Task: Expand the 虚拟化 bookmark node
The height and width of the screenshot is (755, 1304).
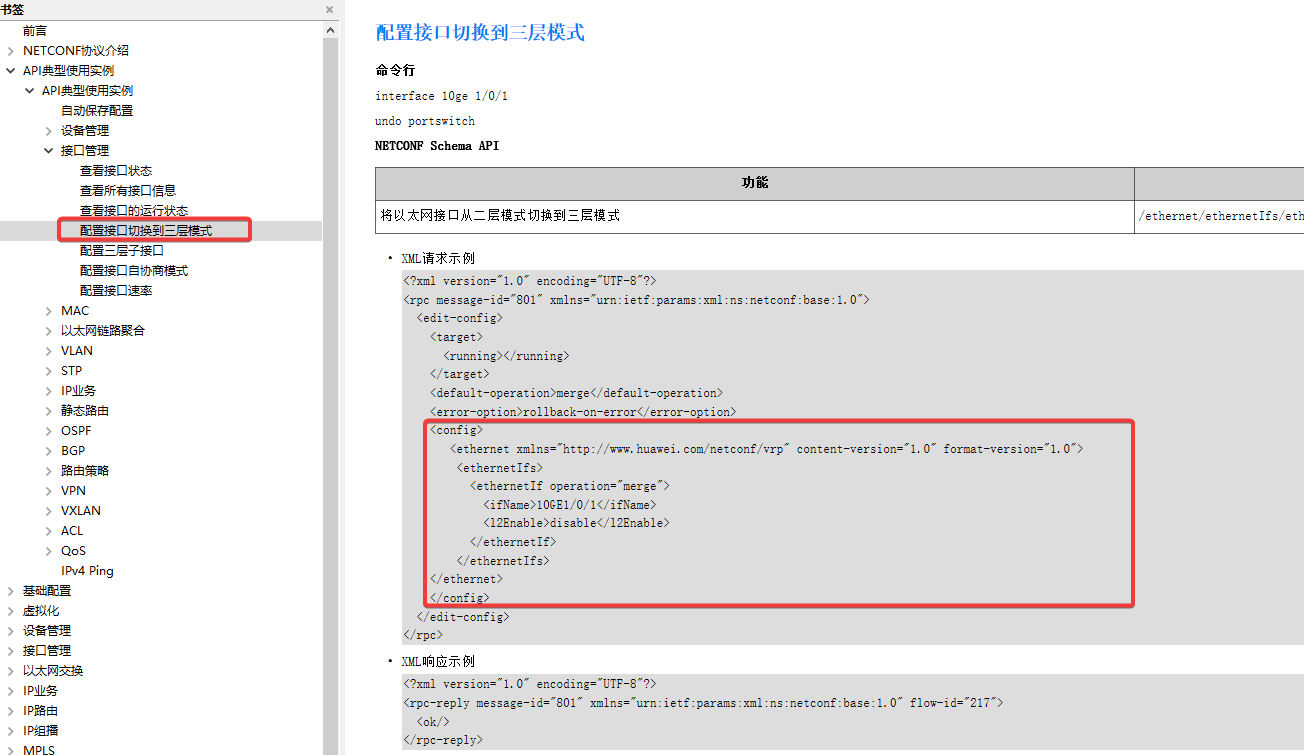Action: pyautogui.click(x=10, y=611)
